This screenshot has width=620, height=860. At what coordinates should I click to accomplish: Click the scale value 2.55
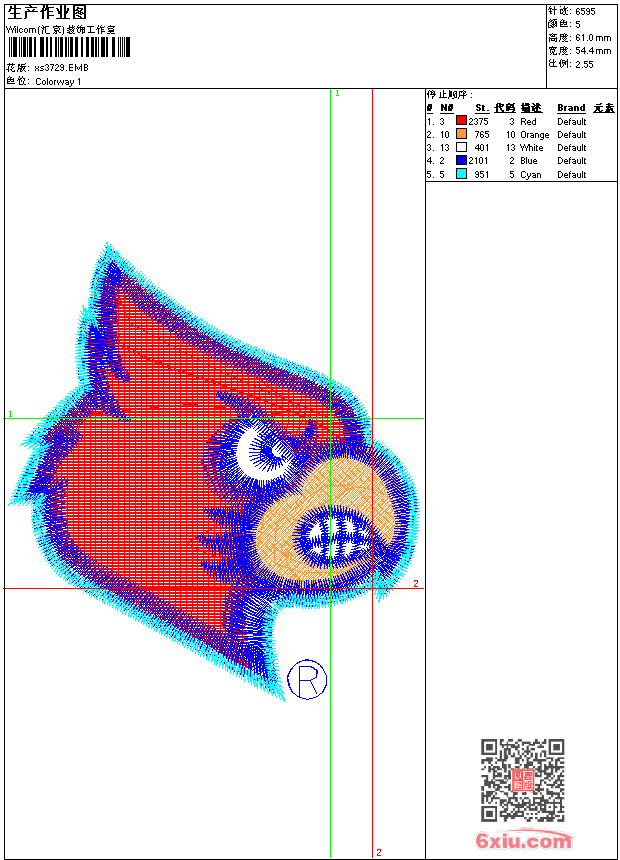point(584,65)
